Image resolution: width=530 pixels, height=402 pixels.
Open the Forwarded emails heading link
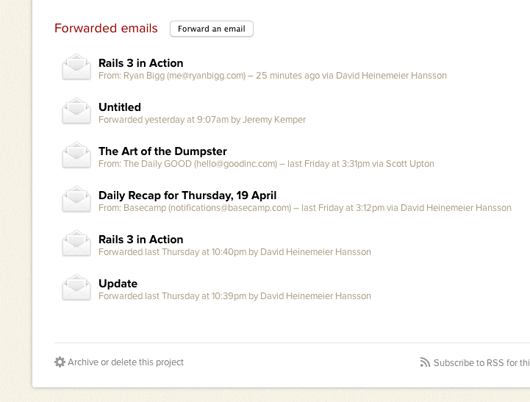point(106,28)
